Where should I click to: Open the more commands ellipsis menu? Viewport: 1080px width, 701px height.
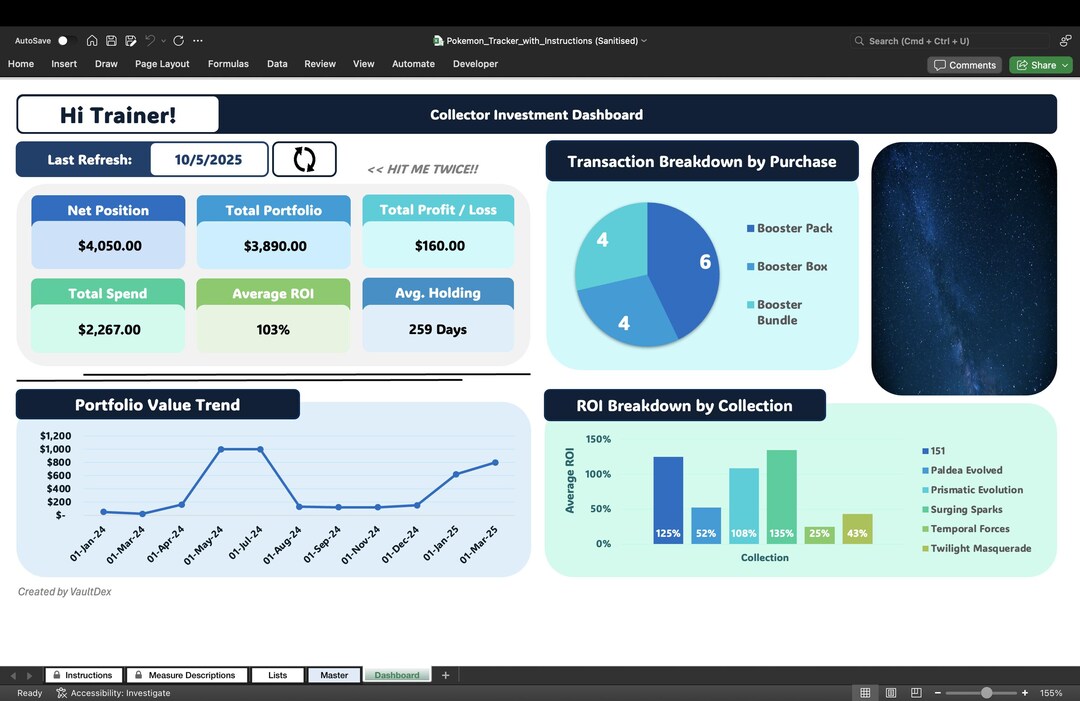pyautogui.click(x=198, y=41)
